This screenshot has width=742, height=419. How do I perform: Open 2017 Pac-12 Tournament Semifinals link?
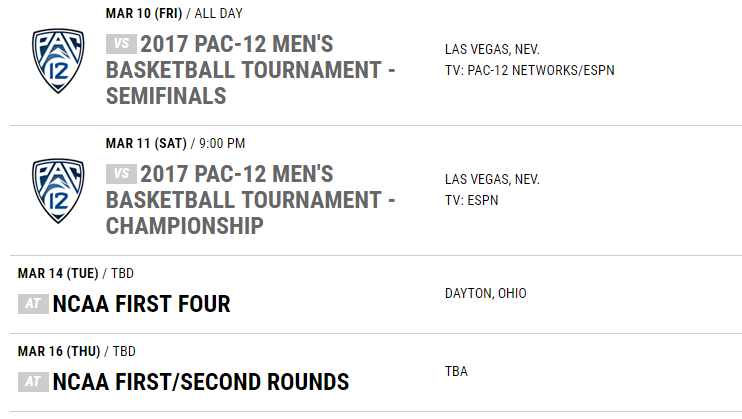click(250, 70)
